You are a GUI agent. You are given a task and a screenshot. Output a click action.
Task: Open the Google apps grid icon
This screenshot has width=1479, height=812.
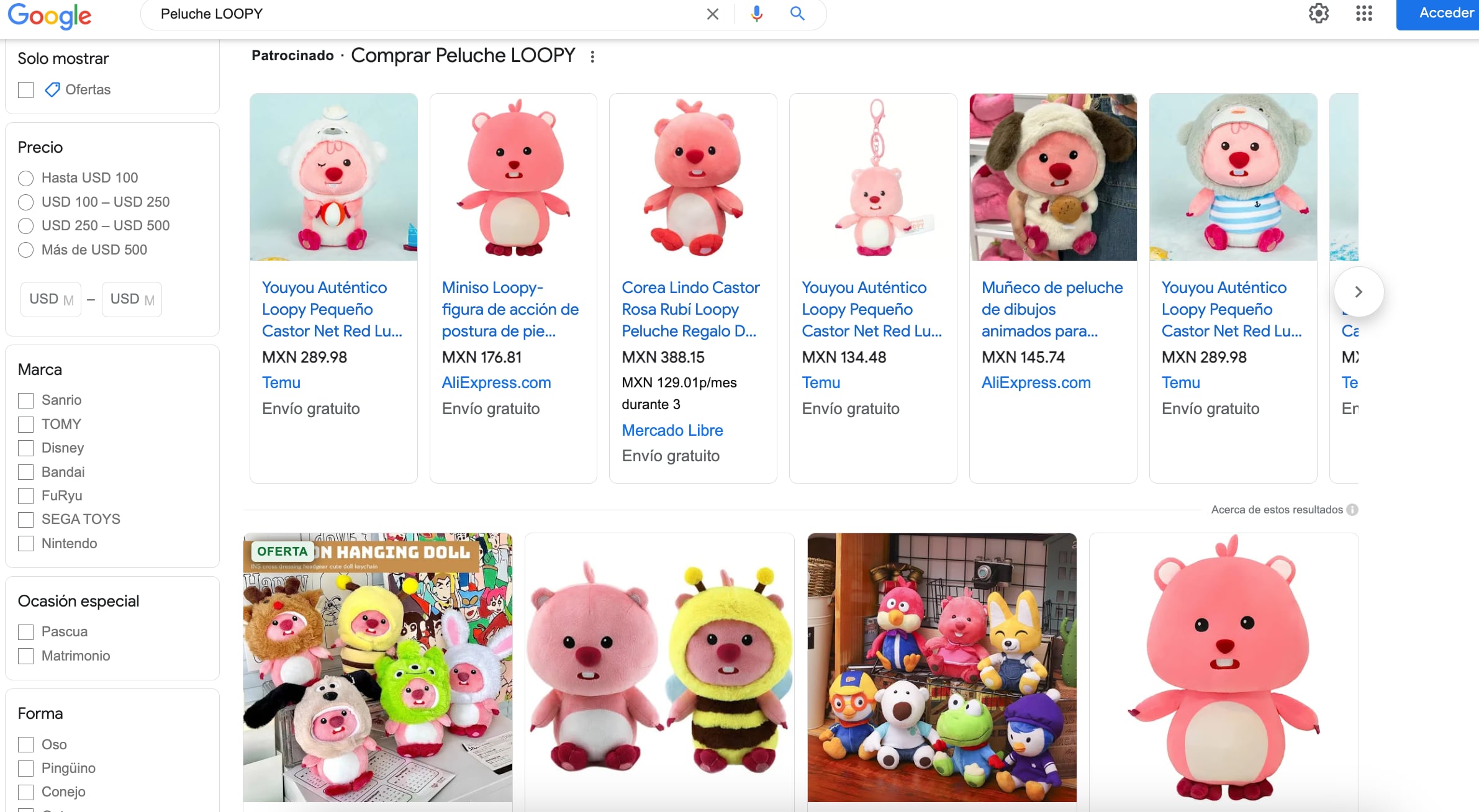coord(1364,13)
